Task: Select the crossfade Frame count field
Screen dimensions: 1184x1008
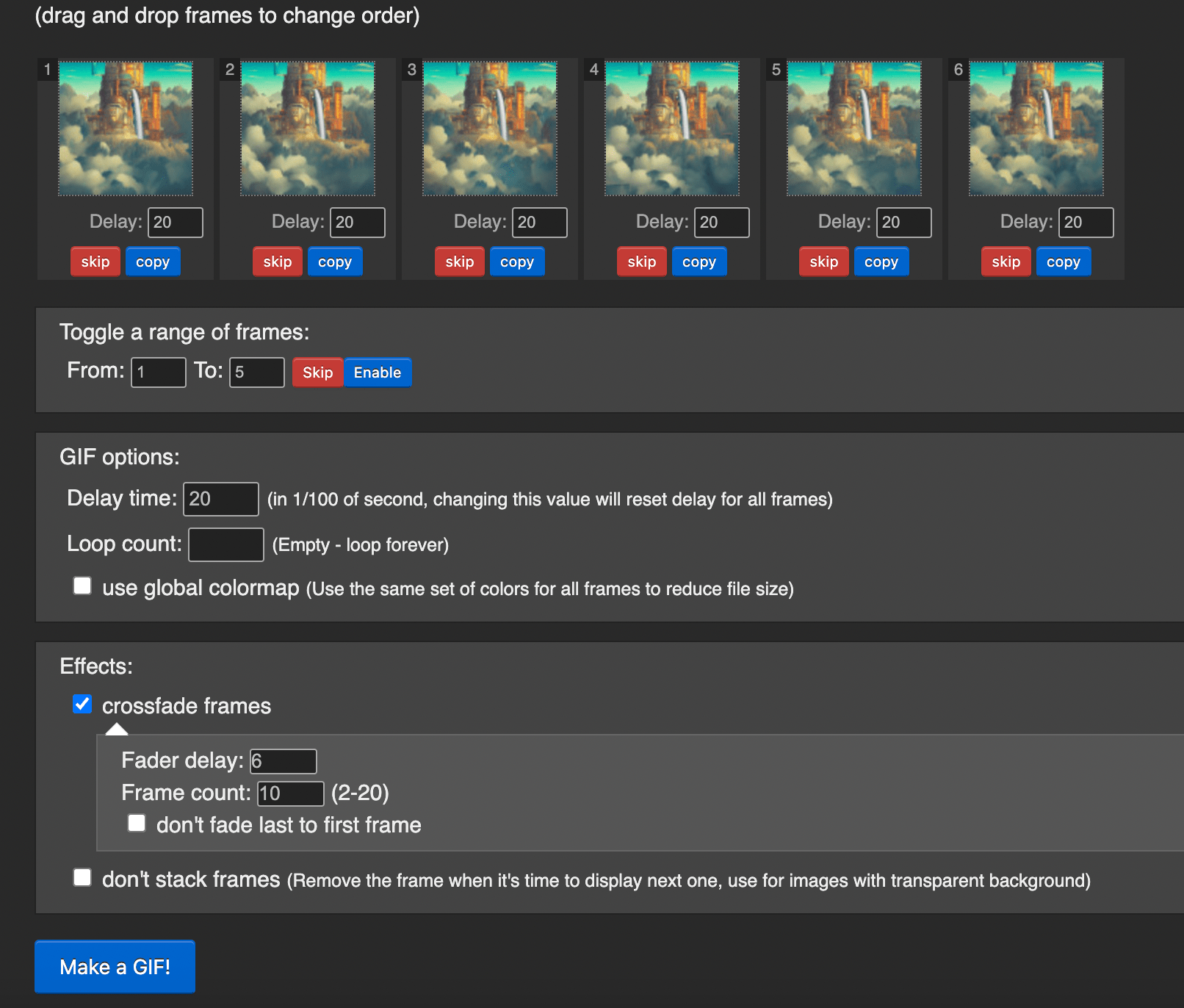Action: [290, 793]
